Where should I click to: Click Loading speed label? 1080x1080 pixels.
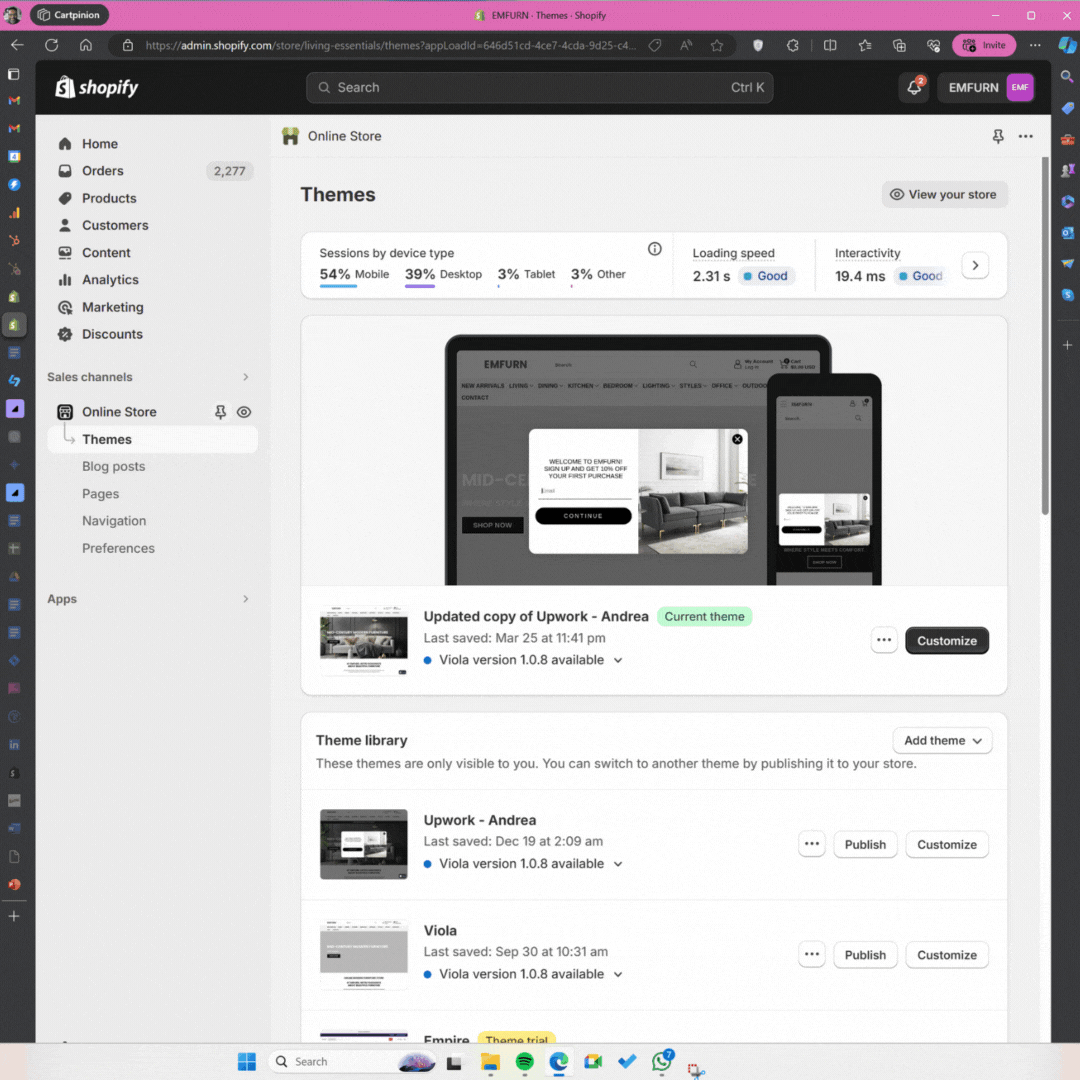(734, 253)
